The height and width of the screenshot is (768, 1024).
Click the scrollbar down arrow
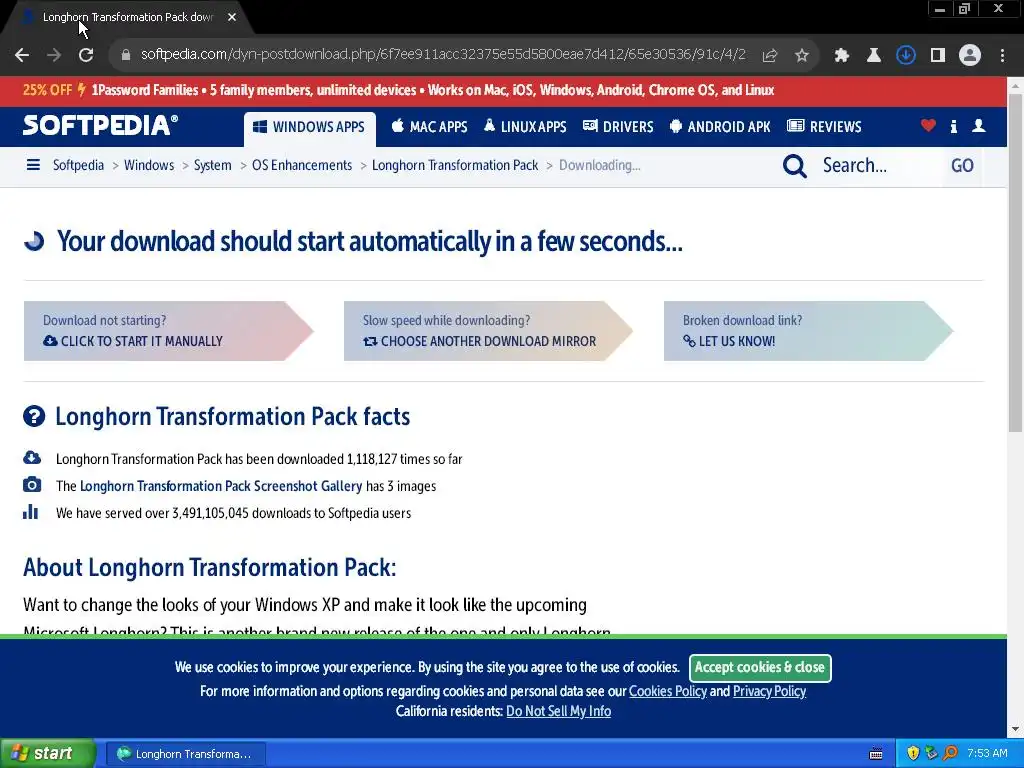(x=1015, y=729)
